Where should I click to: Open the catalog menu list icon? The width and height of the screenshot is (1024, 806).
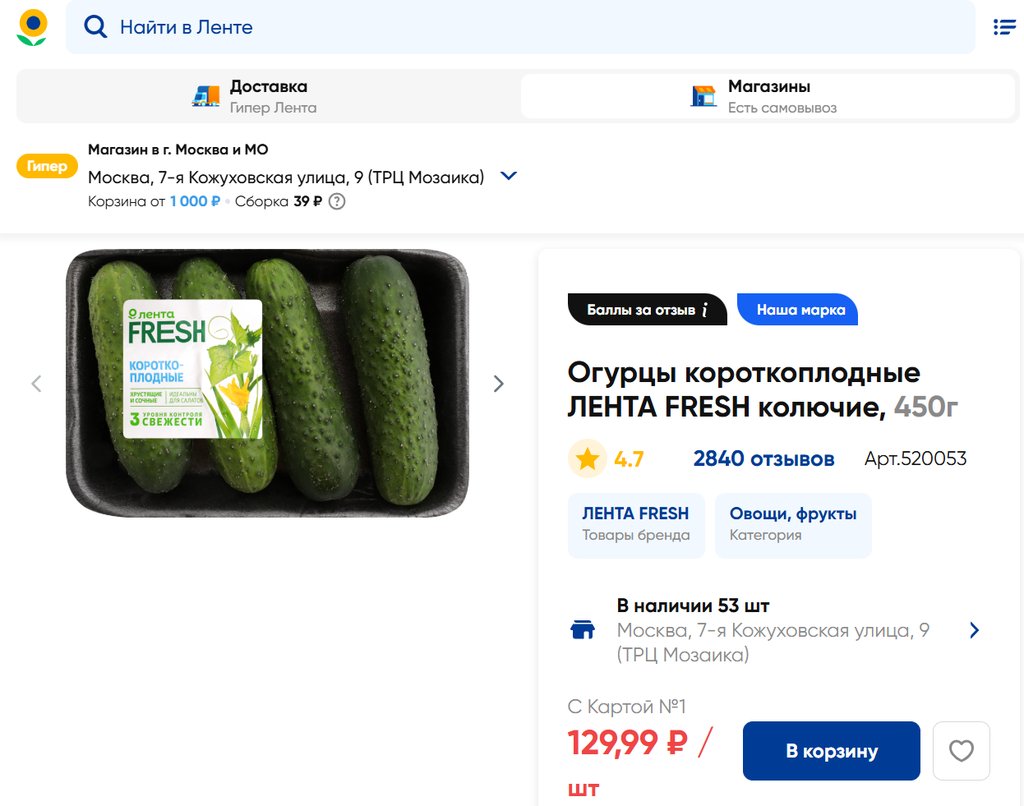pyautogui.click(x=1004, y=27)
